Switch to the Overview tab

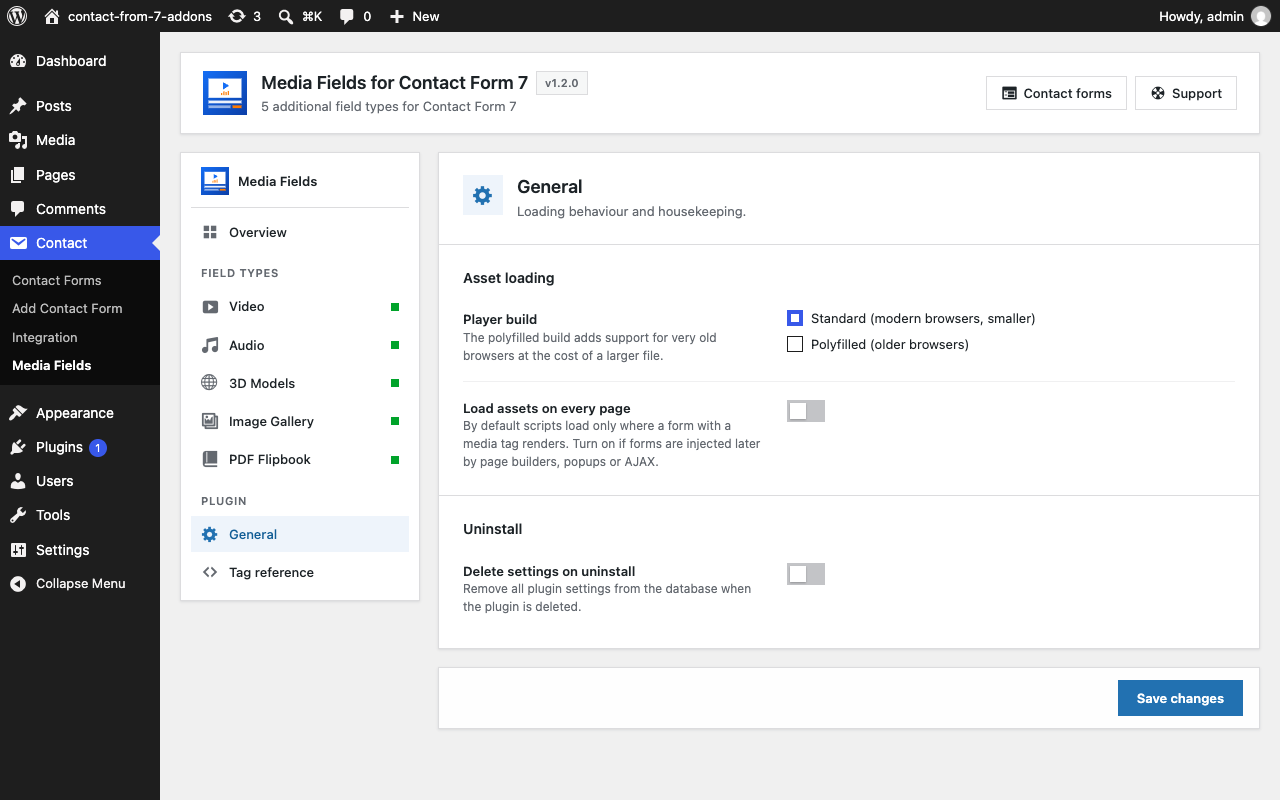(x=300, y=232)
